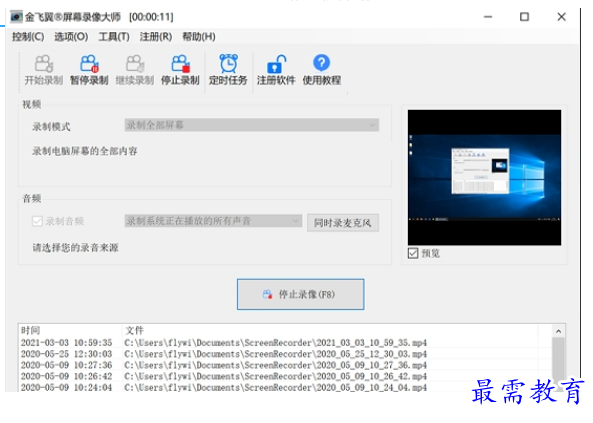Open the 控制(C) menu
Image resolution: width=593 pixels, height=423 pixels.
tap(28, 37)
